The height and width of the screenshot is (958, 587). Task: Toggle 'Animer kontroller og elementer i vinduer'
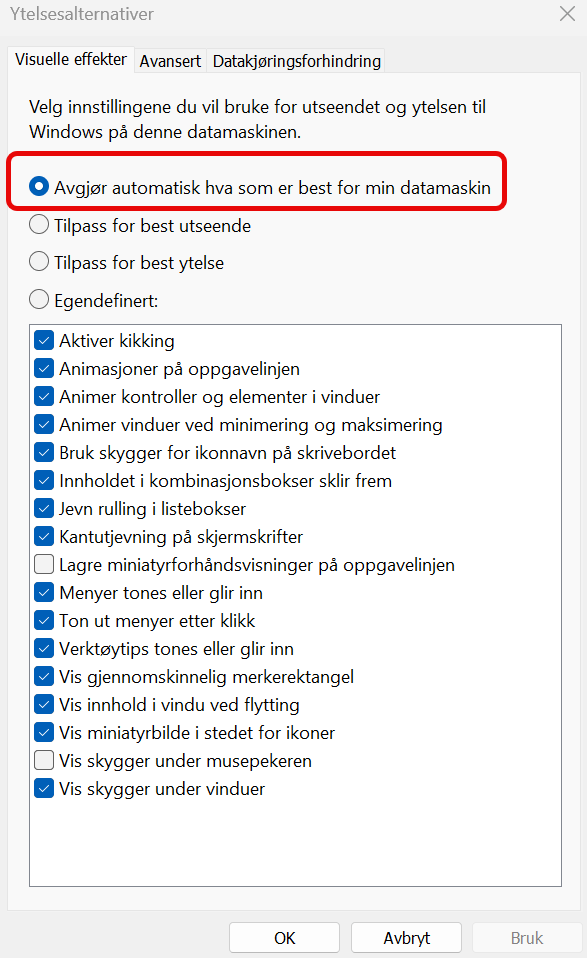click(x=44, y=396)
